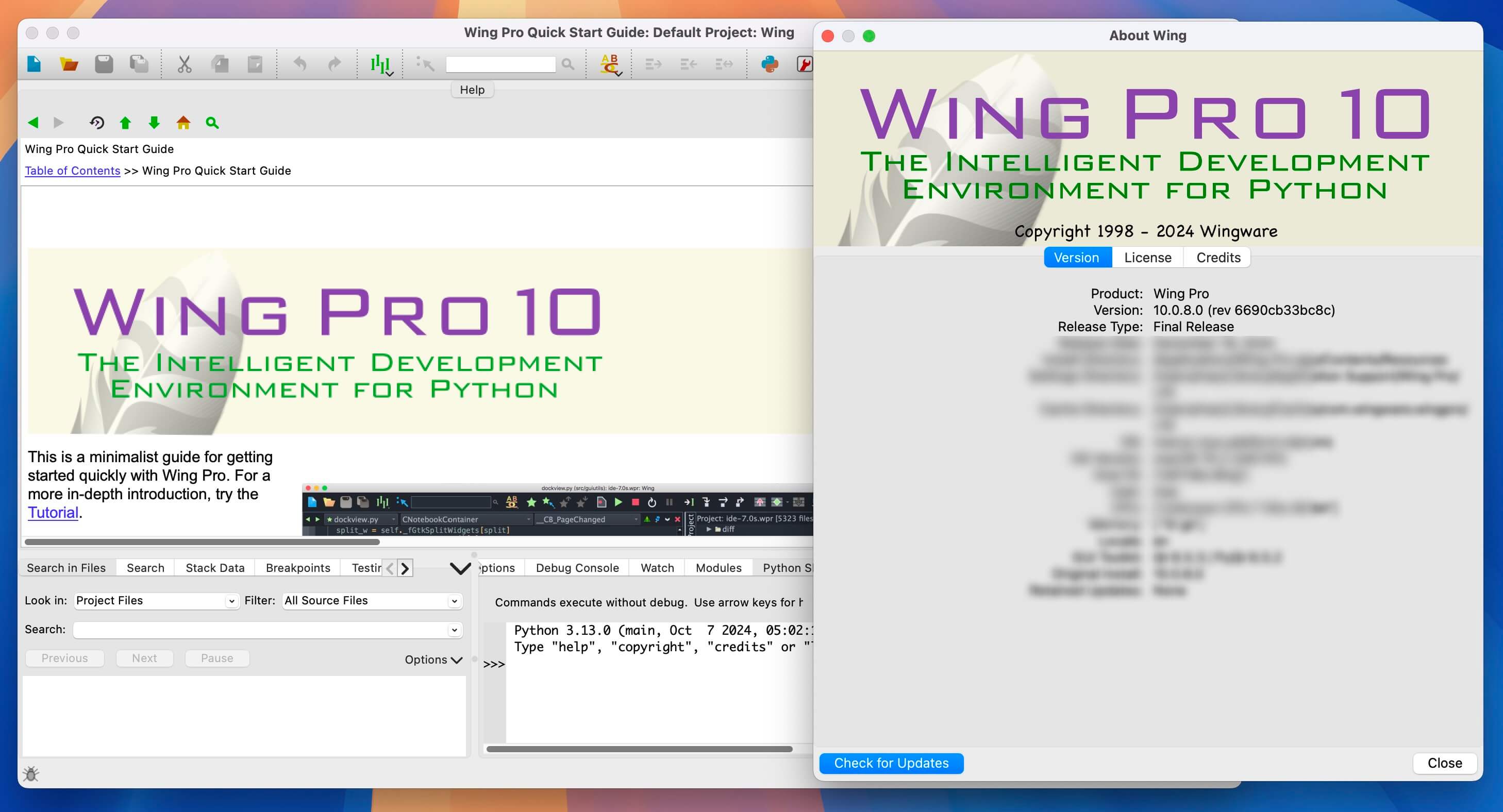Click the Python interactive console icon
1503x812 pixels.
point(771,64)
